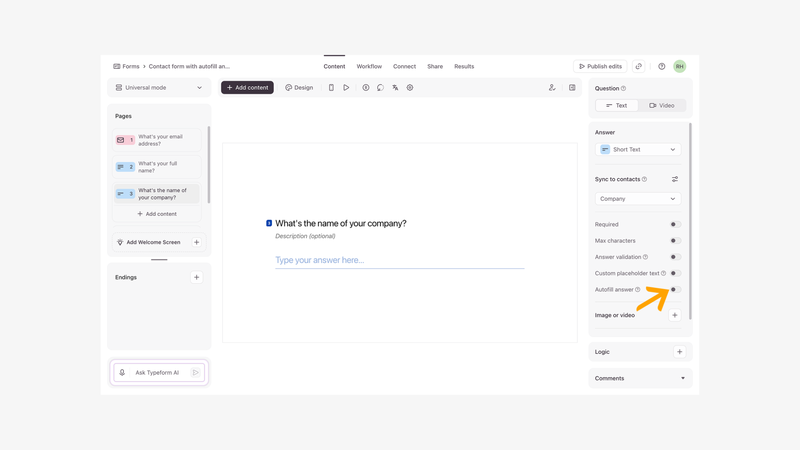Click microphone icon in Ask Typeform AI

122,372
